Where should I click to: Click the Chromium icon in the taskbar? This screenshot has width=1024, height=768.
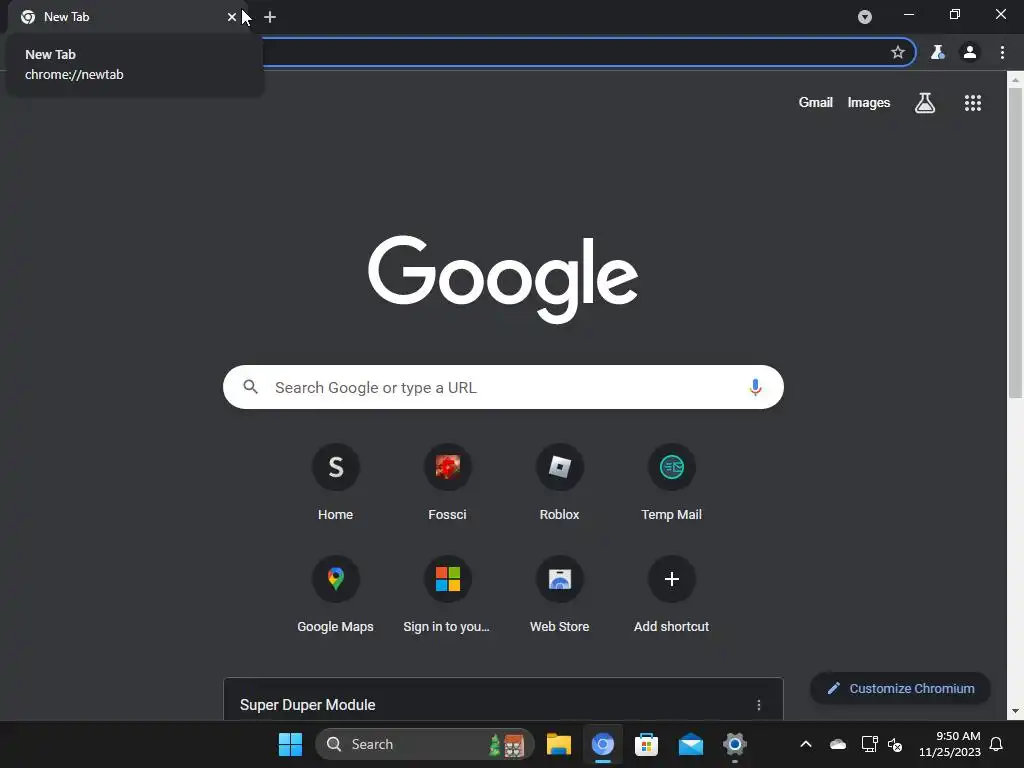[x=603, y=744]
